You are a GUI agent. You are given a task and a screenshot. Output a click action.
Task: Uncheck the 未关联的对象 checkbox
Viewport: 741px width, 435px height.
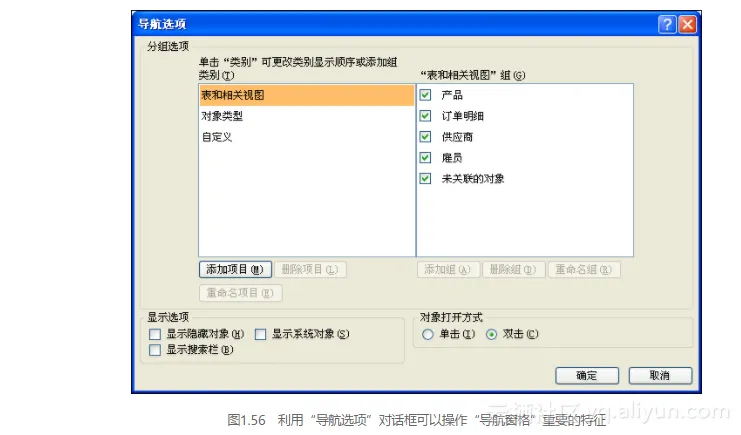(x=425, y=178)
